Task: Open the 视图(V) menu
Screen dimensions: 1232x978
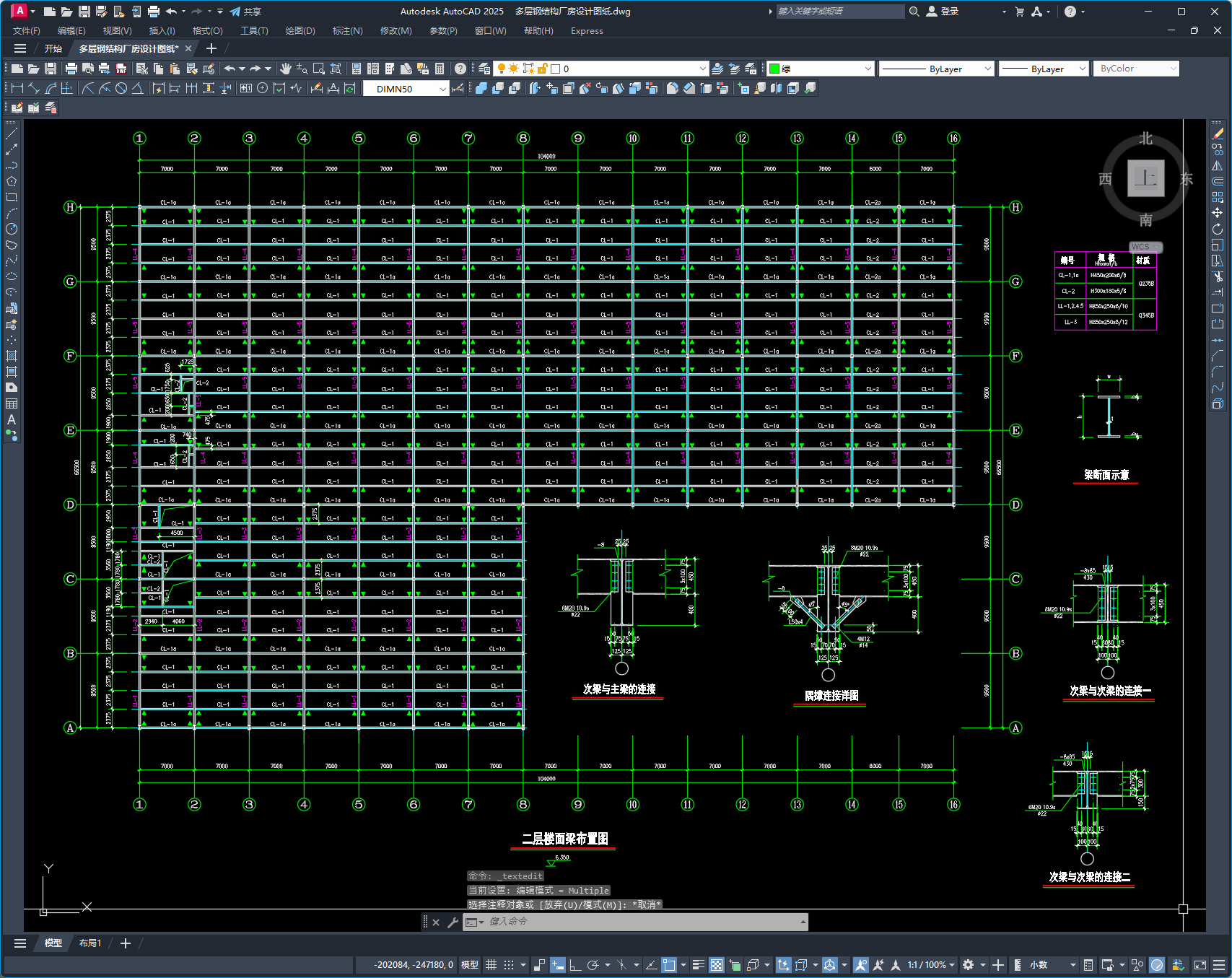Action: [117, 31]
